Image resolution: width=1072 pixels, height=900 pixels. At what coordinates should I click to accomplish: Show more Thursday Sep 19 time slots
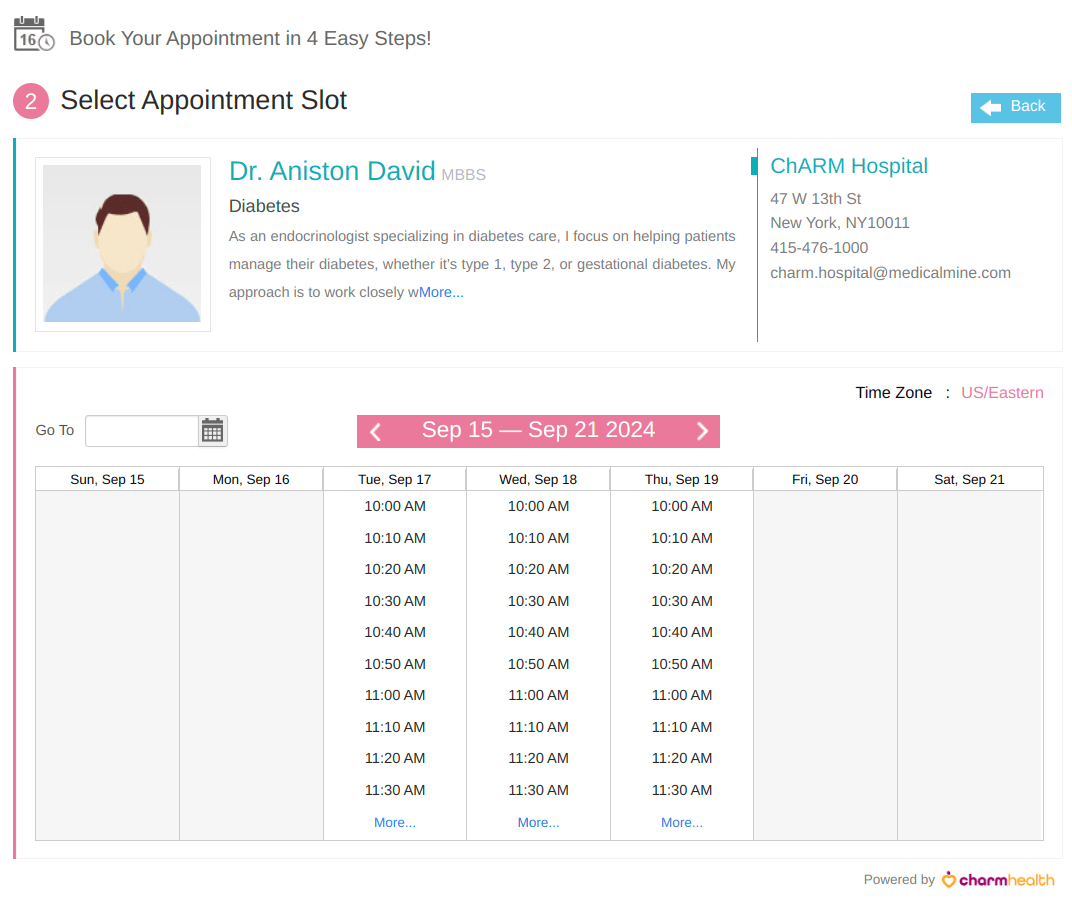pyautogui.click(x=682, y=823)
